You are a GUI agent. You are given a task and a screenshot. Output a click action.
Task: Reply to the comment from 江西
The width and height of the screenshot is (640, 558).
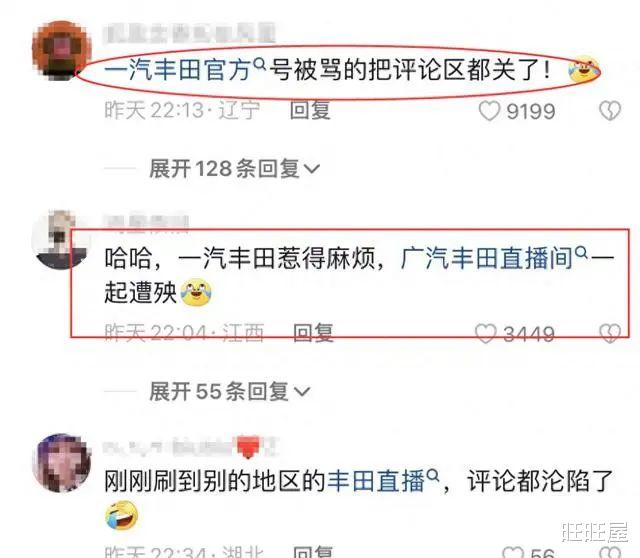tap(313, 333)
